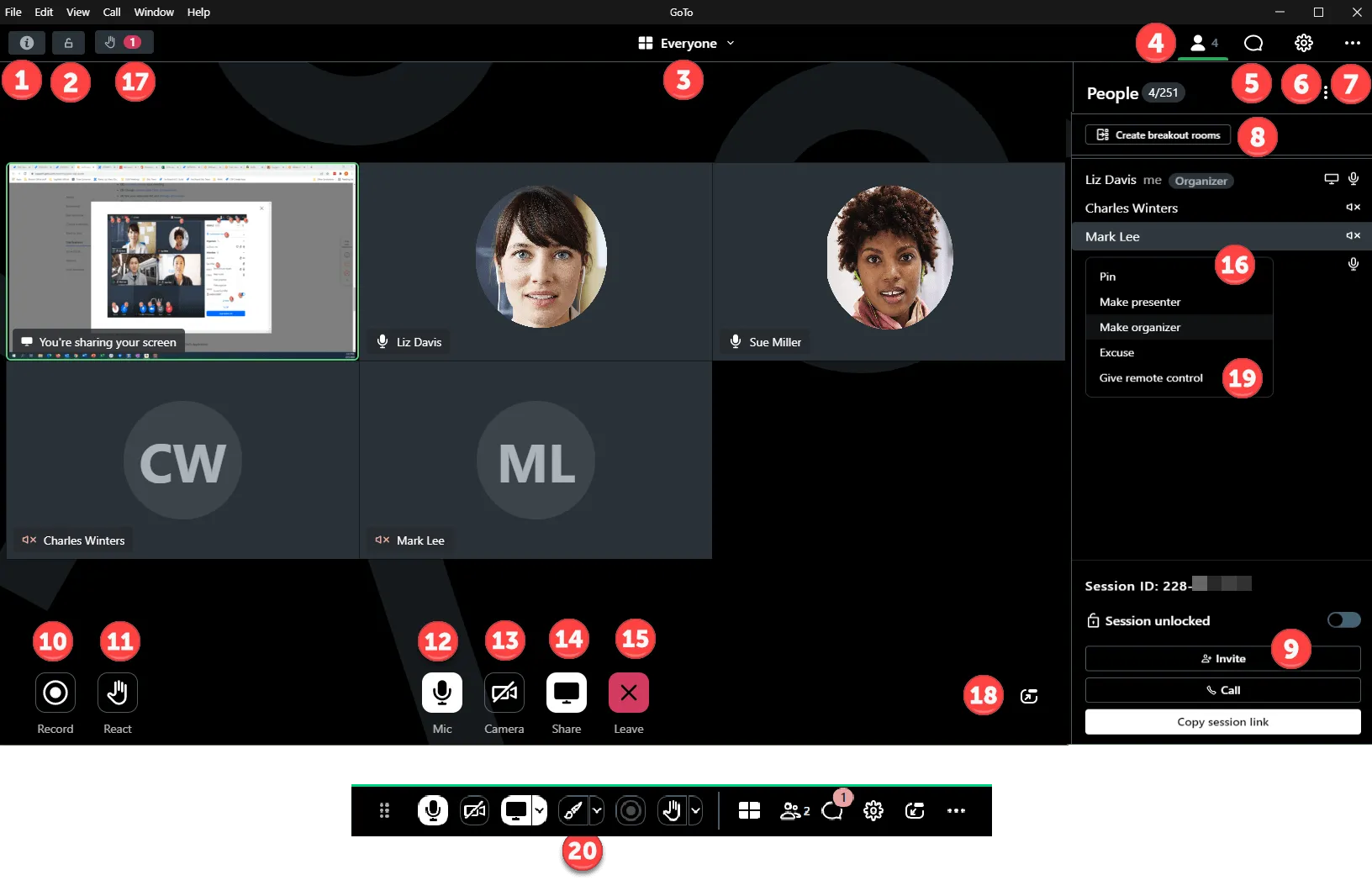Select Charles Winters row in People list
1372x896 pixels.
pos(1222,208)
